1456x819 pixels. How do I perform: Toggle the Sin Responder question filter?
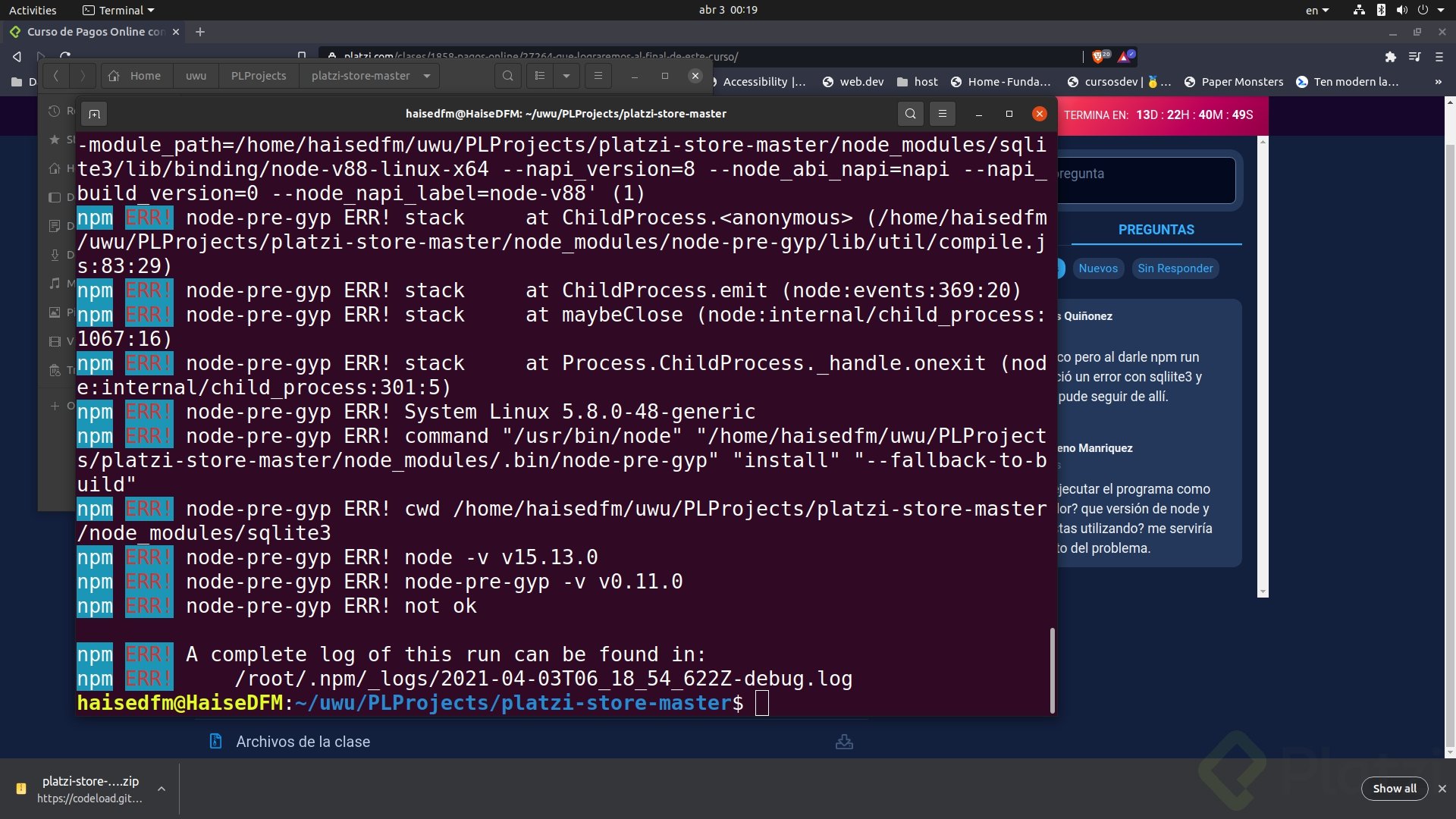pyautogui.click(x=1175, y=268)
